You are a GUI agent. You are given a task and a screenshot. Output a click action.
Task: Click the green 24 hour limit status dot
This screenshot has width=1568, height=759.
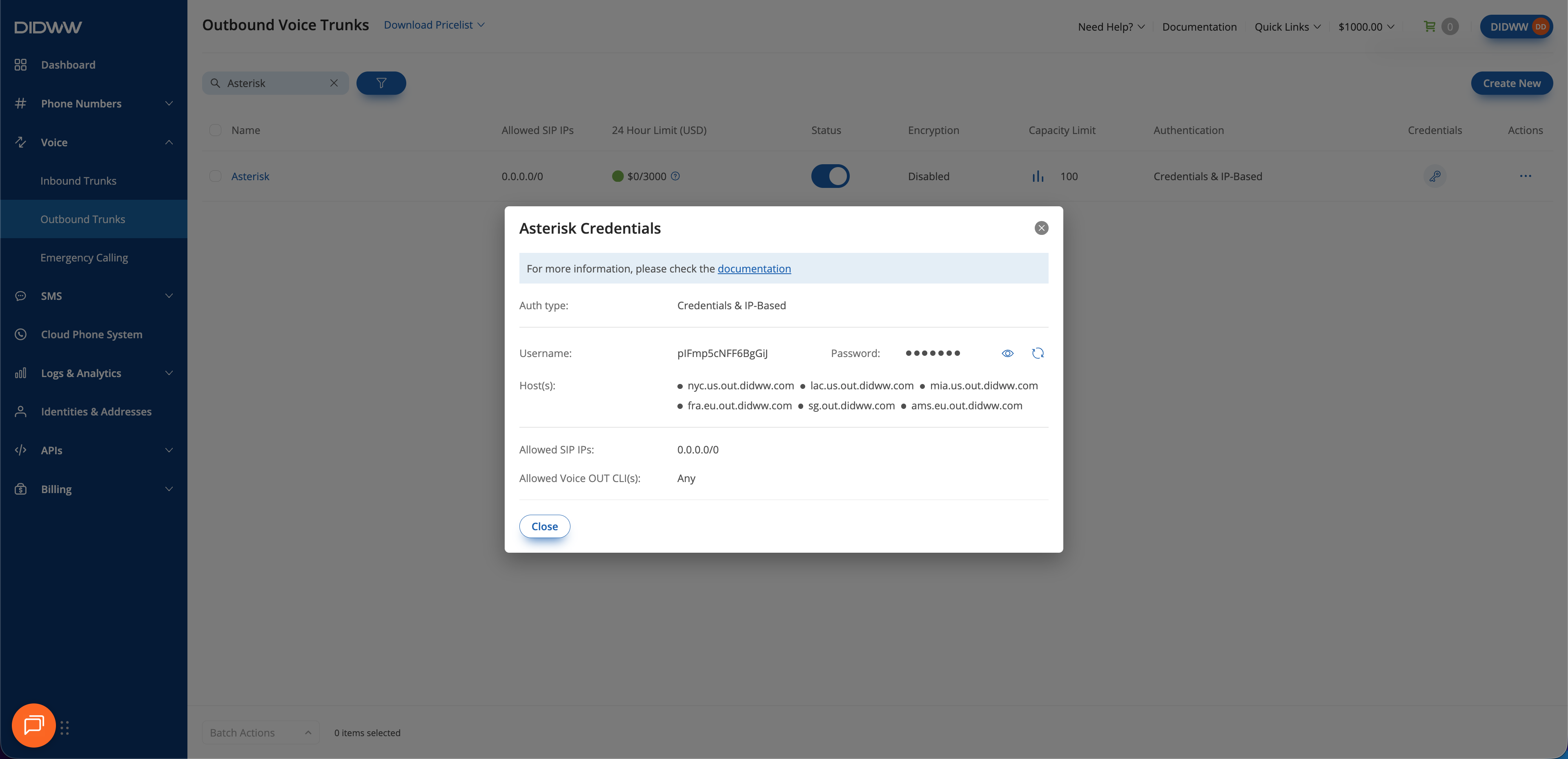coord(618,176)
